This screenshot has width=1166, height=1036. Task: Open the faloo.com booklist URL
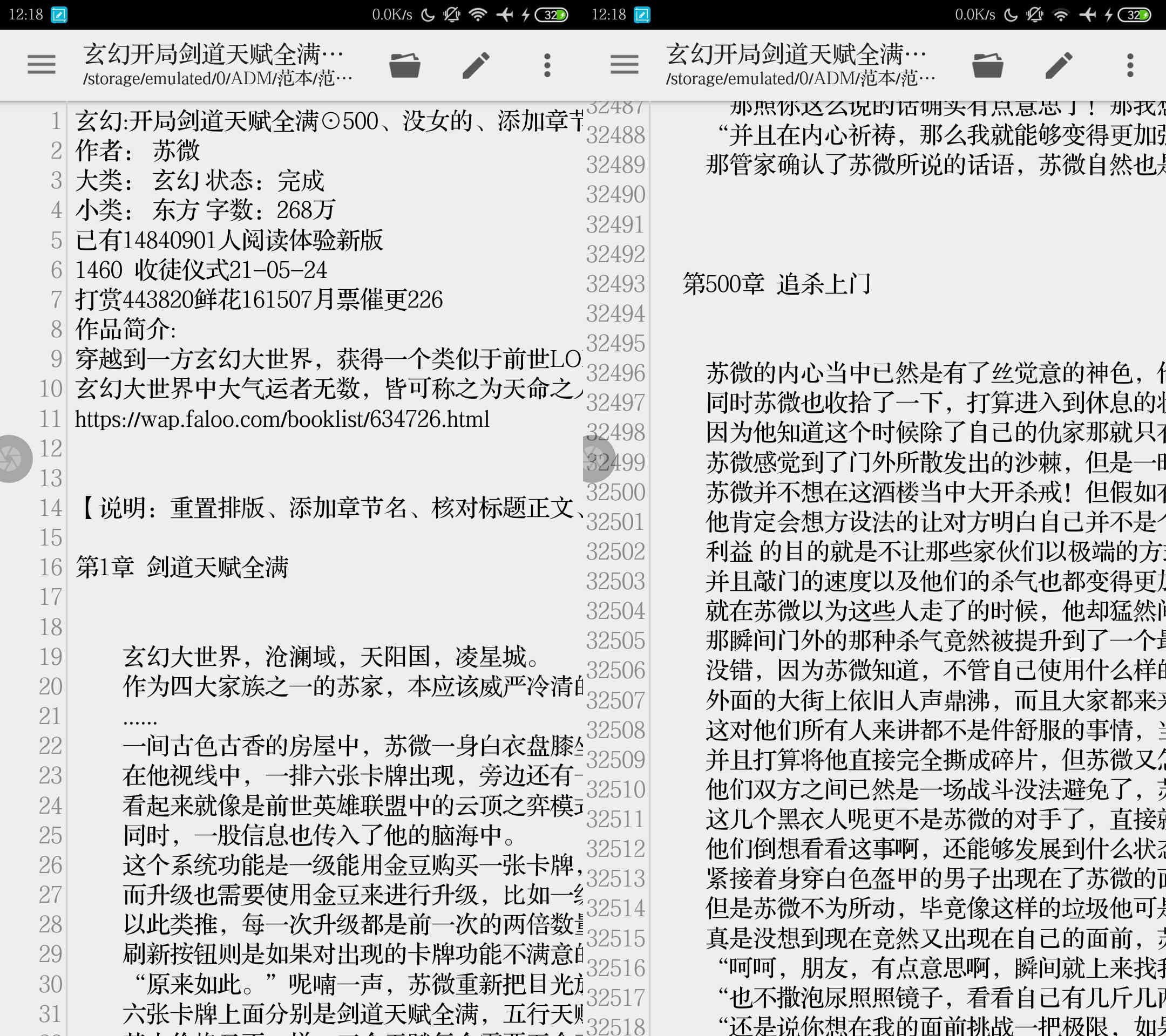click(x=282, y=419)
